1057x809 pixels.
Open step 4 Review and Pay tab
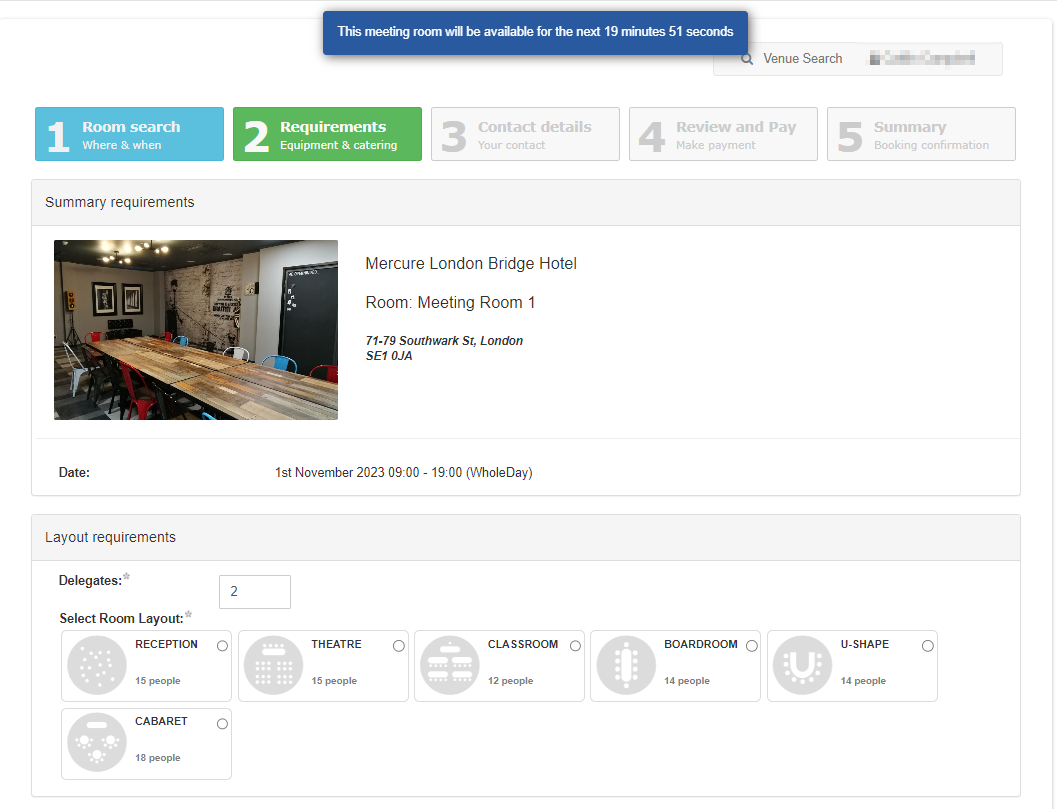pos(723,134)
